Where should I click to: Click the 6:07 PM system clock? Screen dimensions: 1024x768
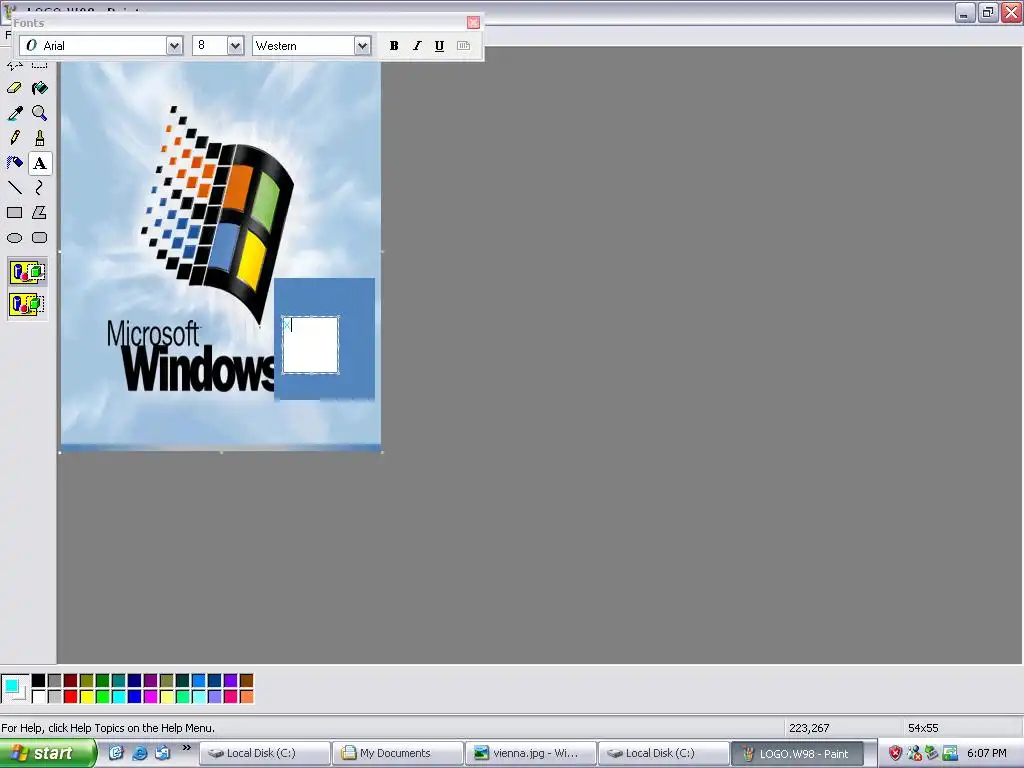coord(987,753)
